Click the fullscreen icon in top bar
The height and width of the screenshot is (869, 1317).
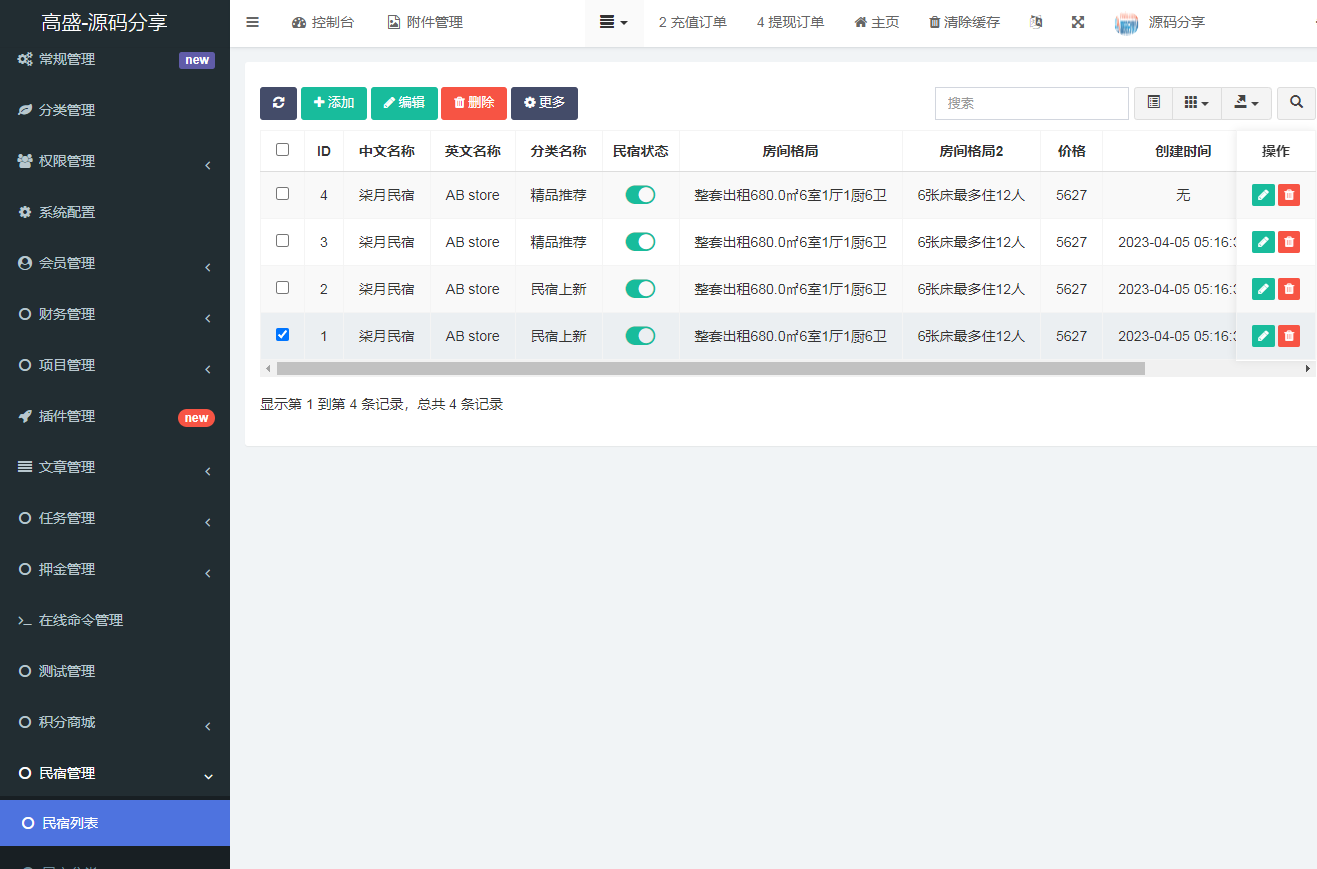point(1078,22)
